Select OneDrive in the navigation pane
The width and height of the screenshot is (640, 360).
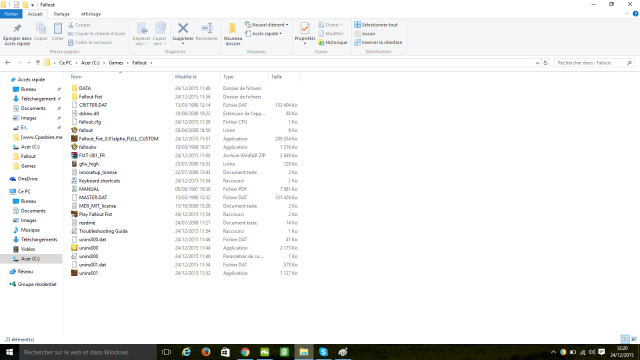click(x=27, y=179)
